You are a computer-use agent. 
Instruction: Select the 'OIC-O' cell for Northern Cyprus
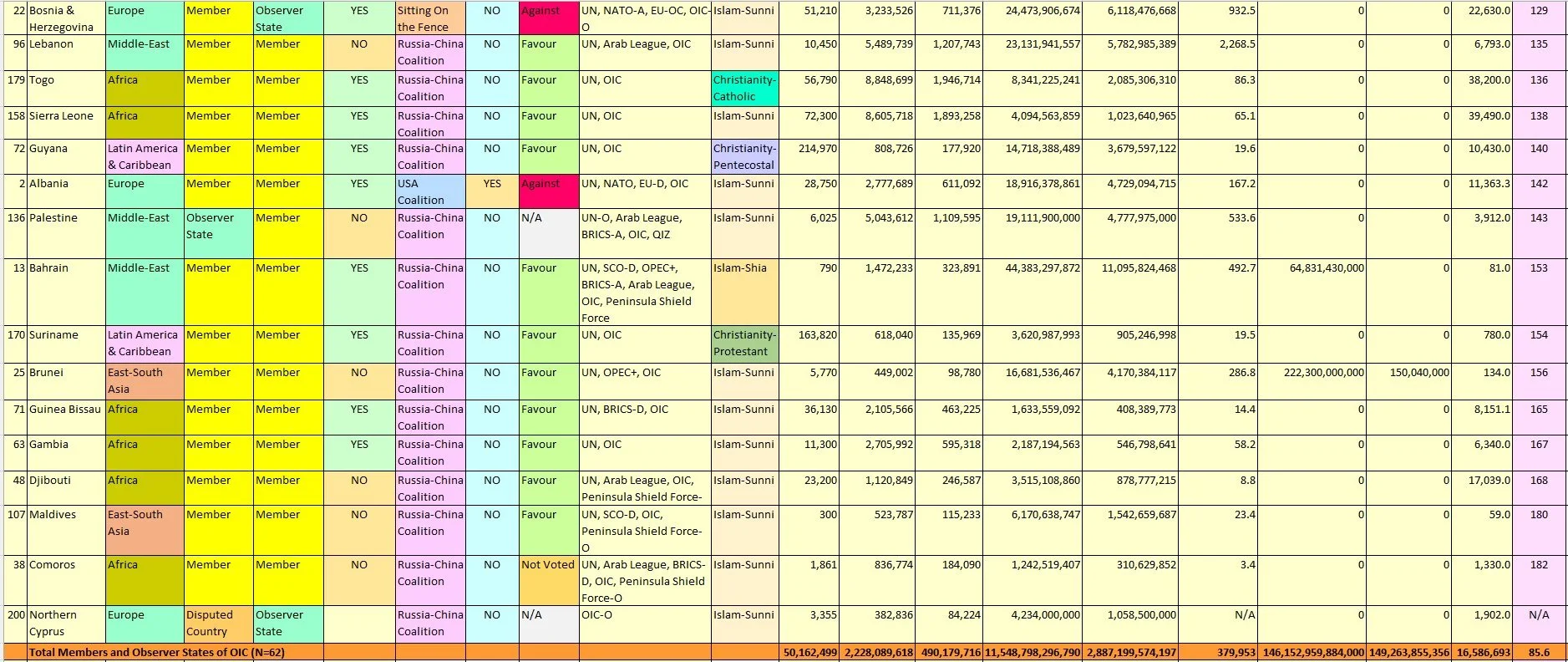(x=645, y=624)
